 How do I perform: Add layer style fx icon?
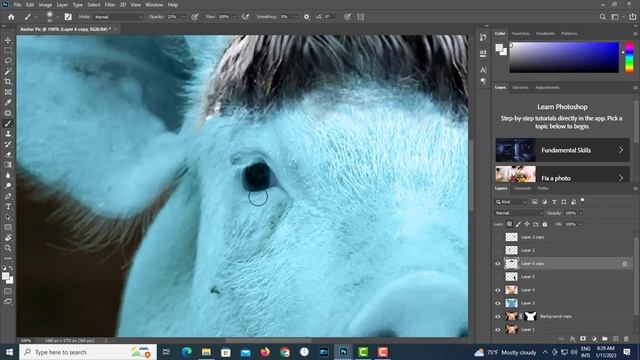572,339
